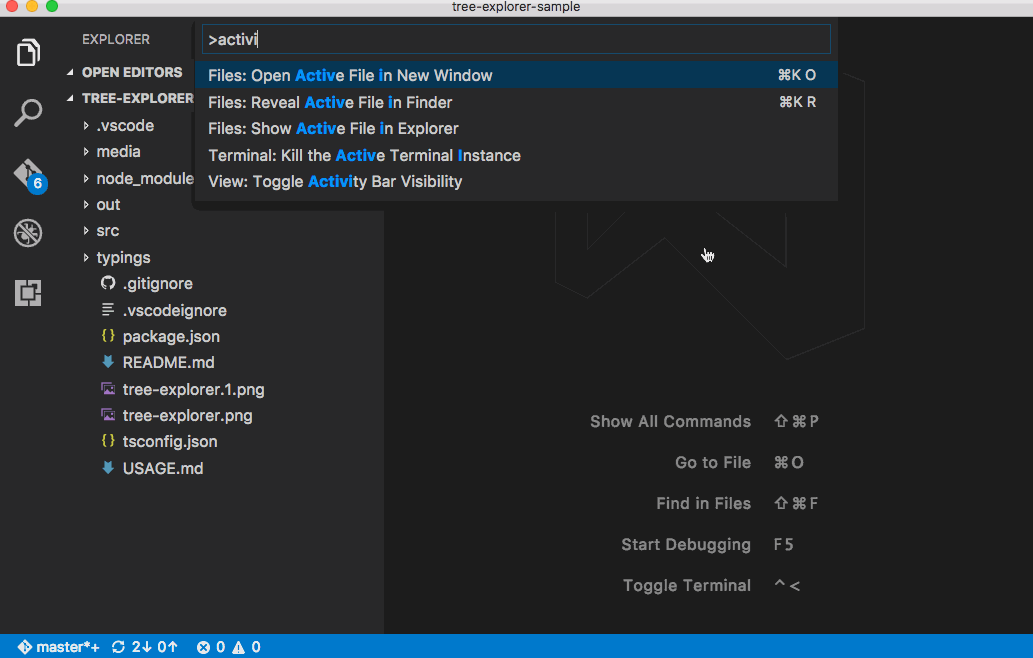Image resolution: width=1033 pixels, height=658 pixels.
Task: Click inside the command palette input box
Action: click(x=515, y=39)
